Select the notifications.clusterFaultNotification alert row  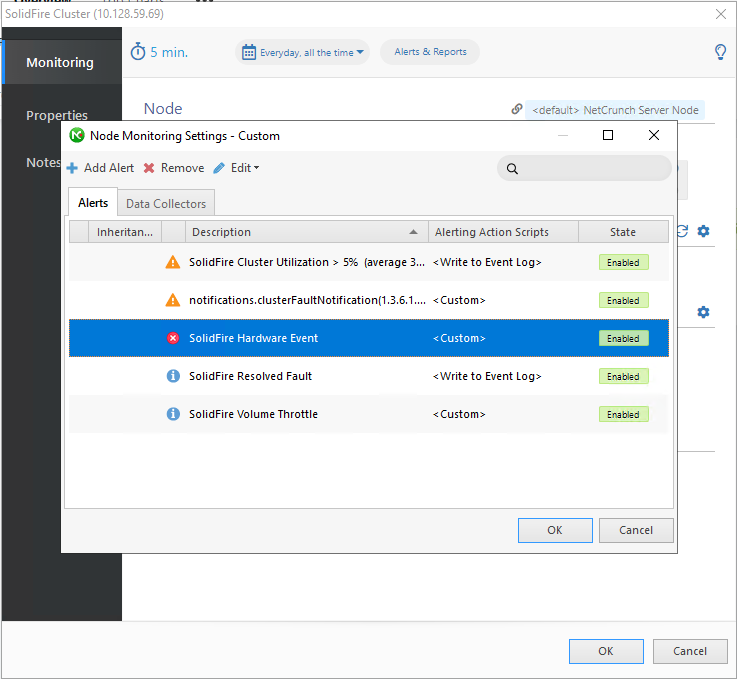click(368, 300)
